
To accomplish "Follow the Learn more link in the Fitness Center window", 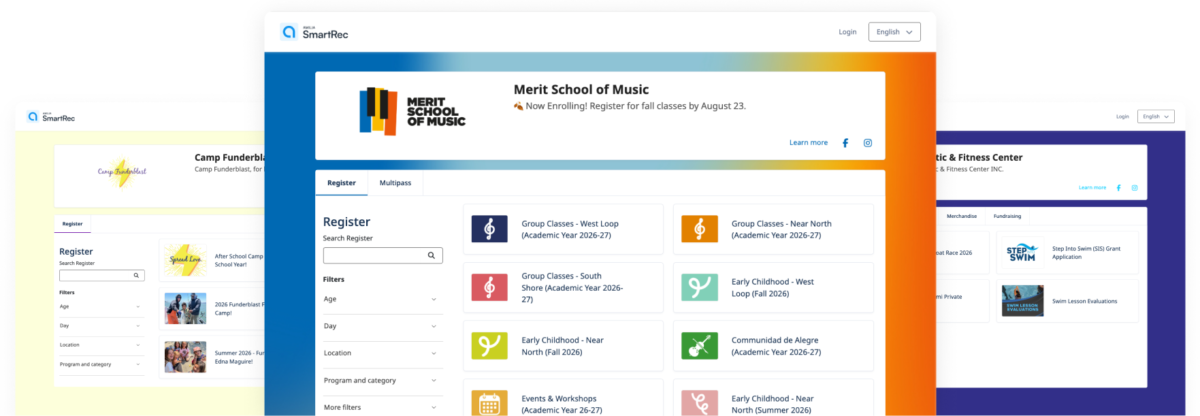I will [1092, 187].
